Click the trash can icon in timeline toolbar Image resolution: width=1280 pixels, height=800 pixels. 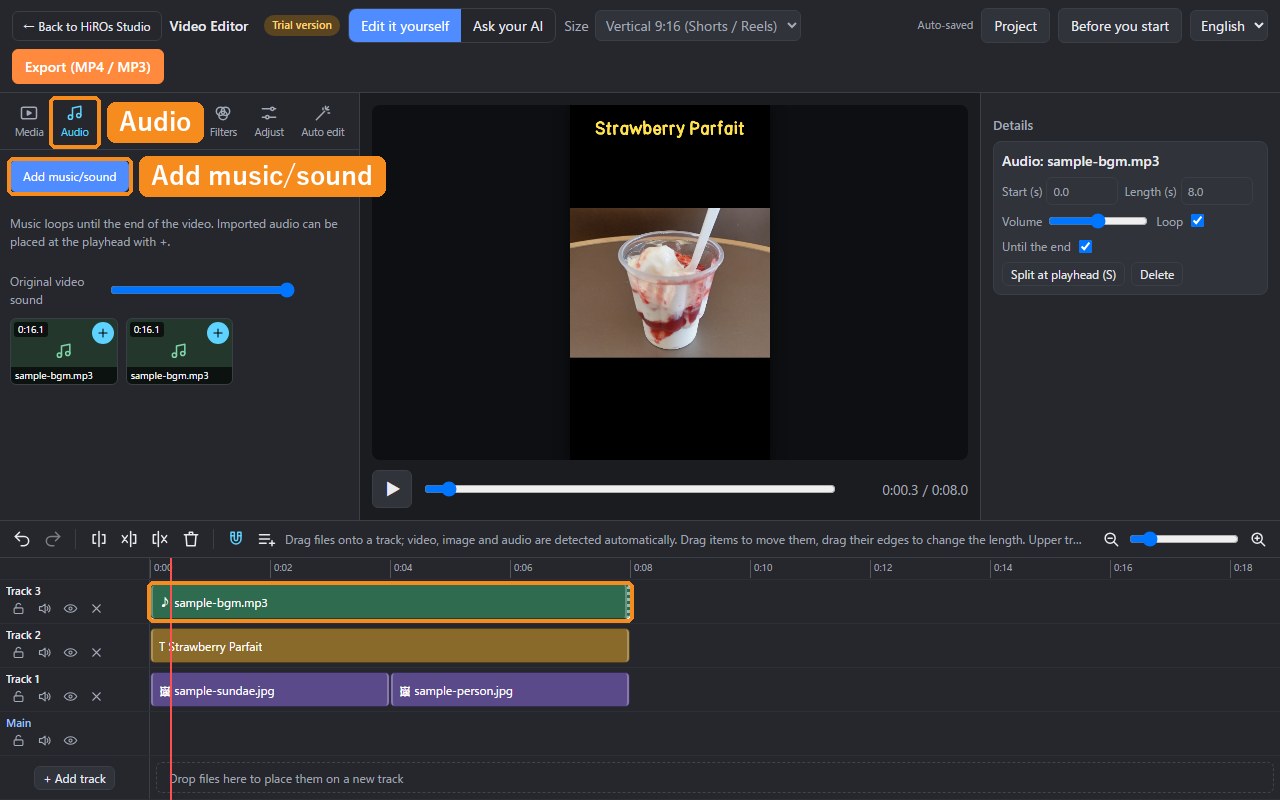(x=191, y=539)
